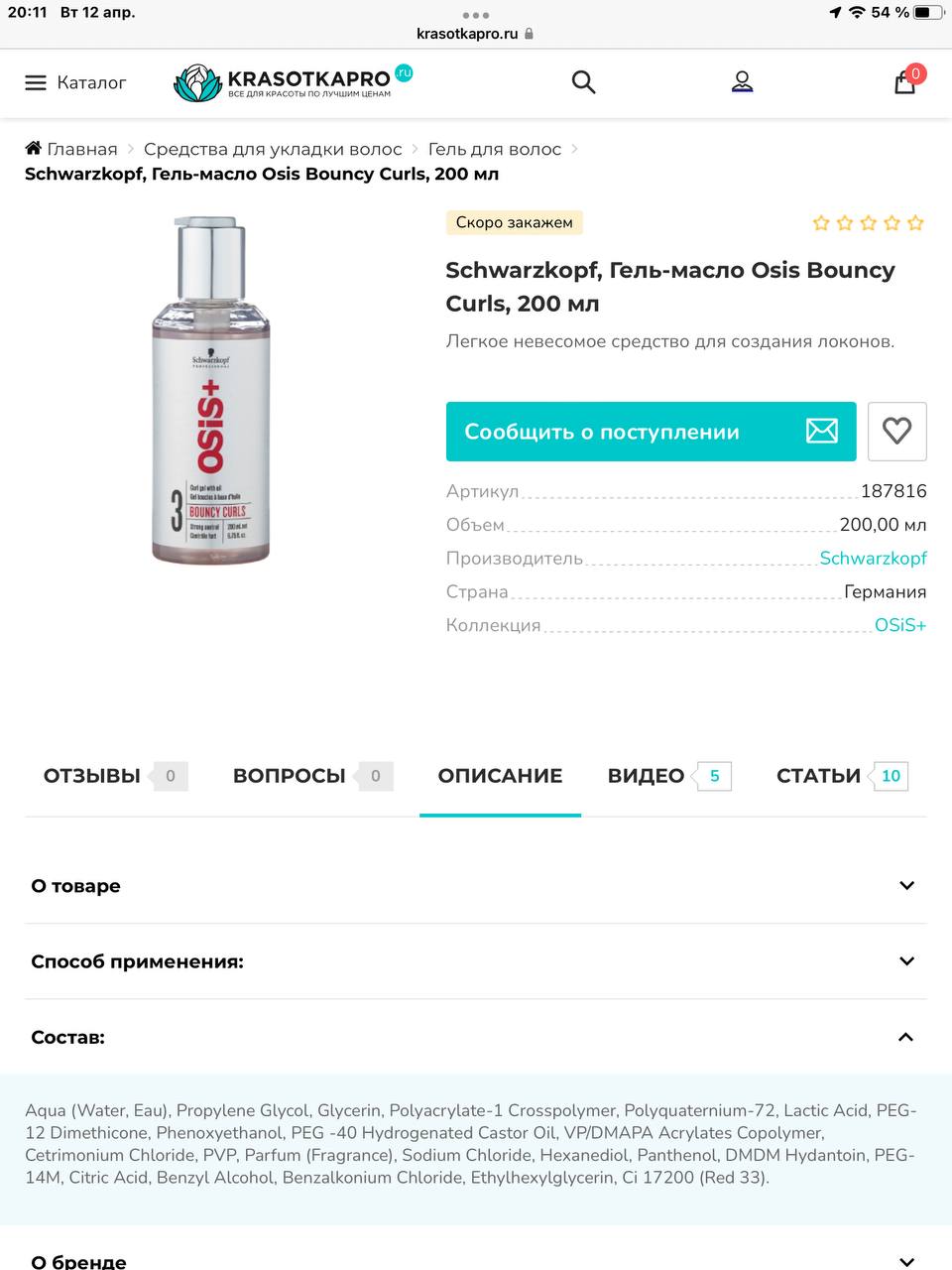Click Сообщить о поступлении button
Screen dimensions: 952x1270
pos(652,432)
